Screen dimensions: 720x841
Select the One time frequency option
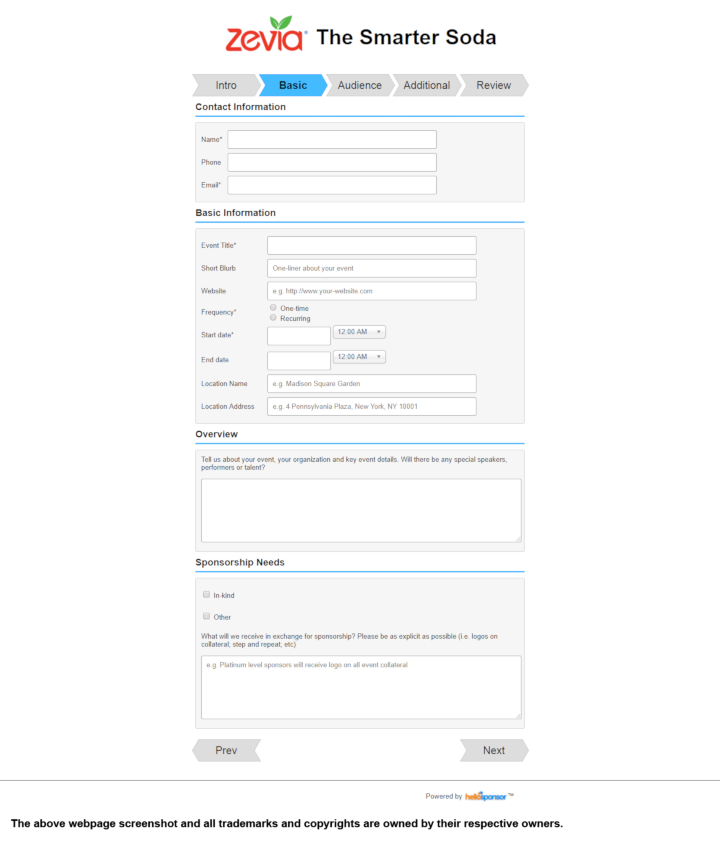coord(273,308)
